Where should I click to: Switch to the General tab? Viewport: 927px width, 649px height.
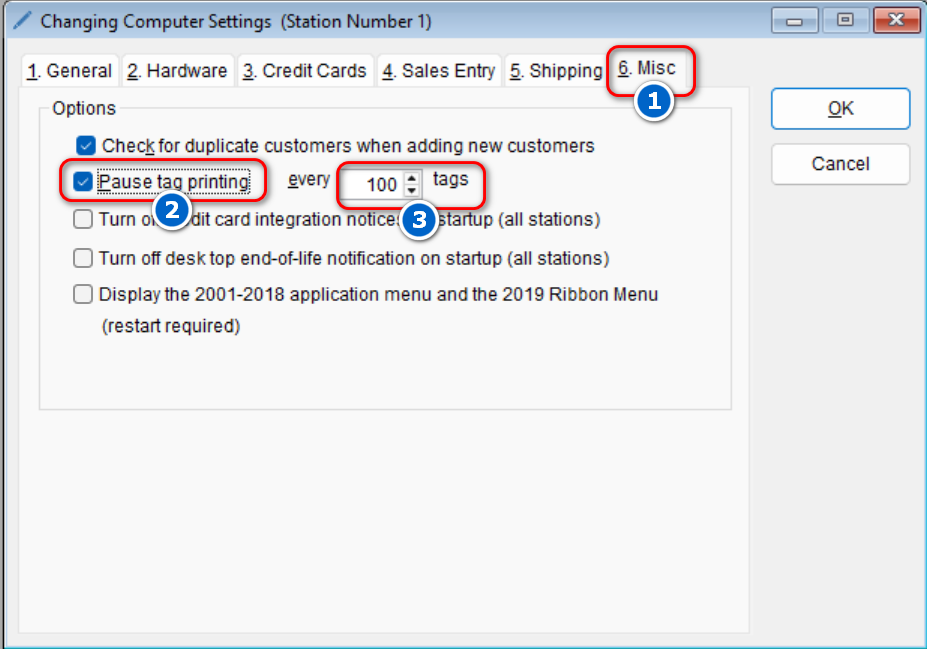[x=69, y=71]
